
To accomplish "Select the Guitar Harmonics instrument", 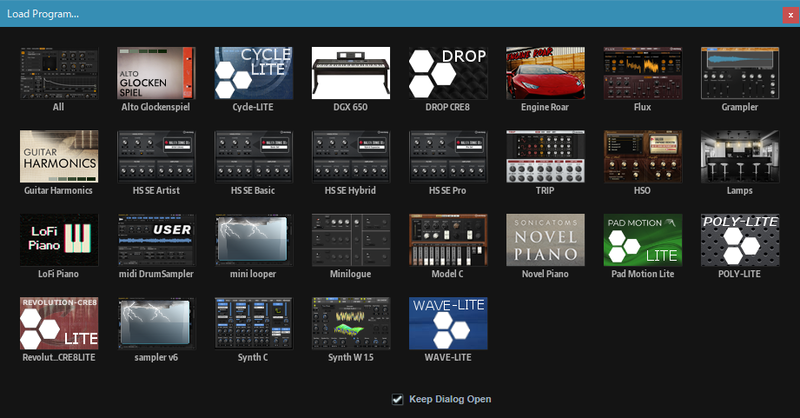I will (59, 156).
